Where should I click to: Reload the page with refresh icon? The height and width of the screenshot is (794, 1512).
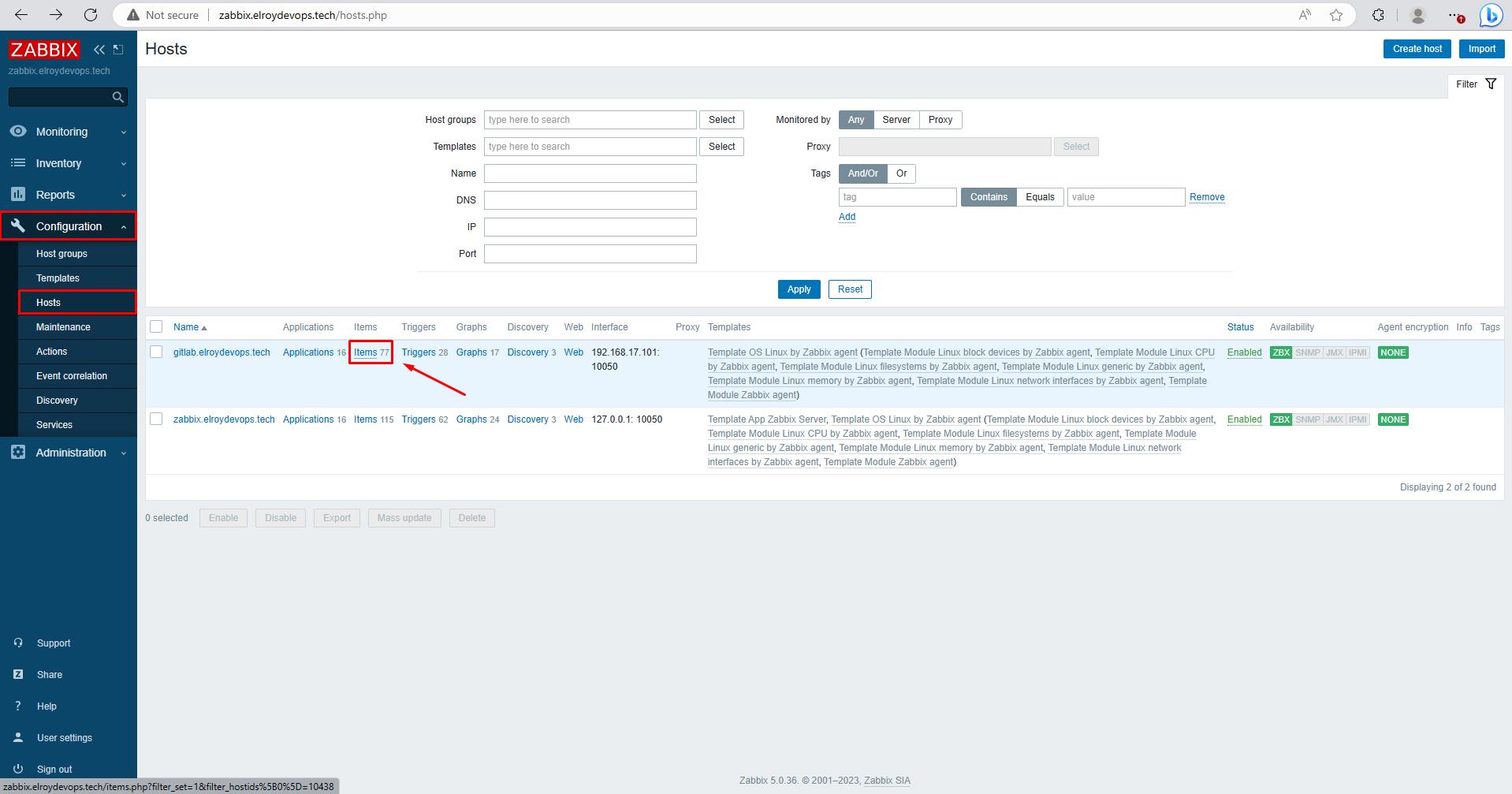tap(91, 15)
